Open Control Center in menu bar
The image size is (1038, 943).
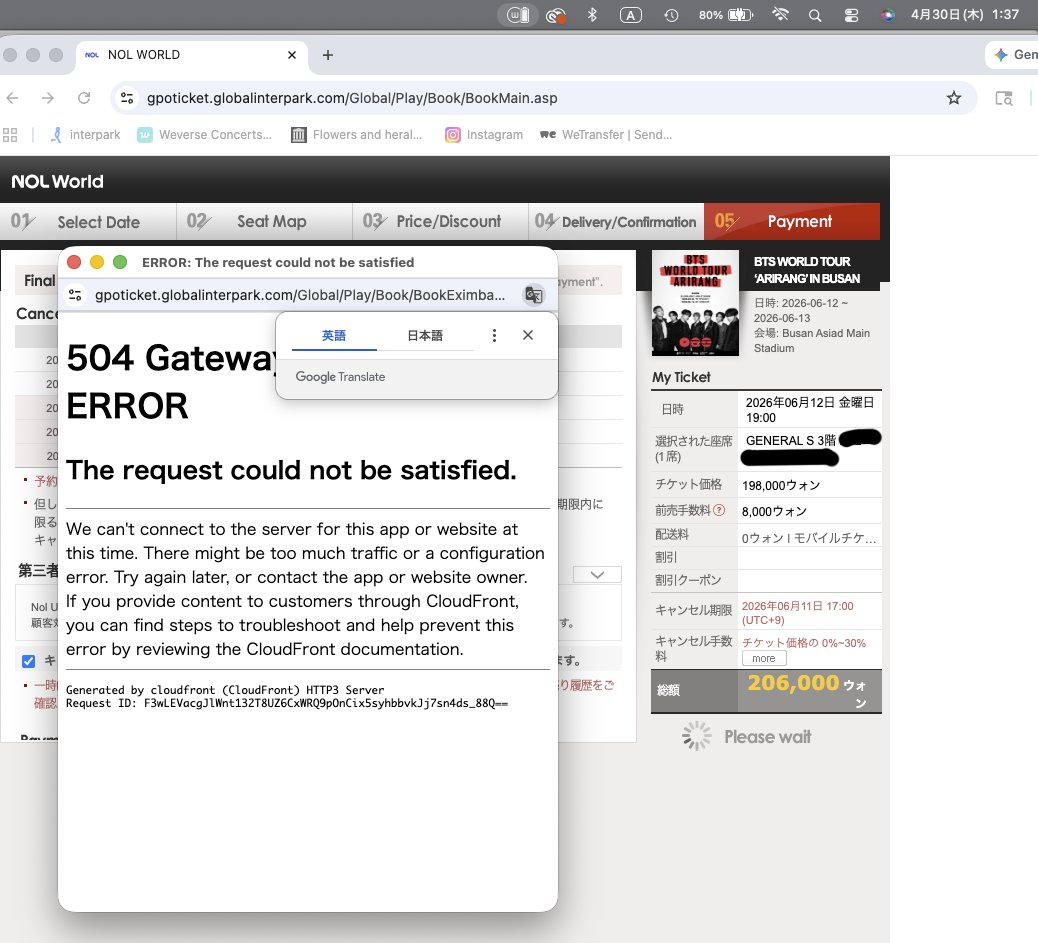pyautogui.click(x=851, y=15)
